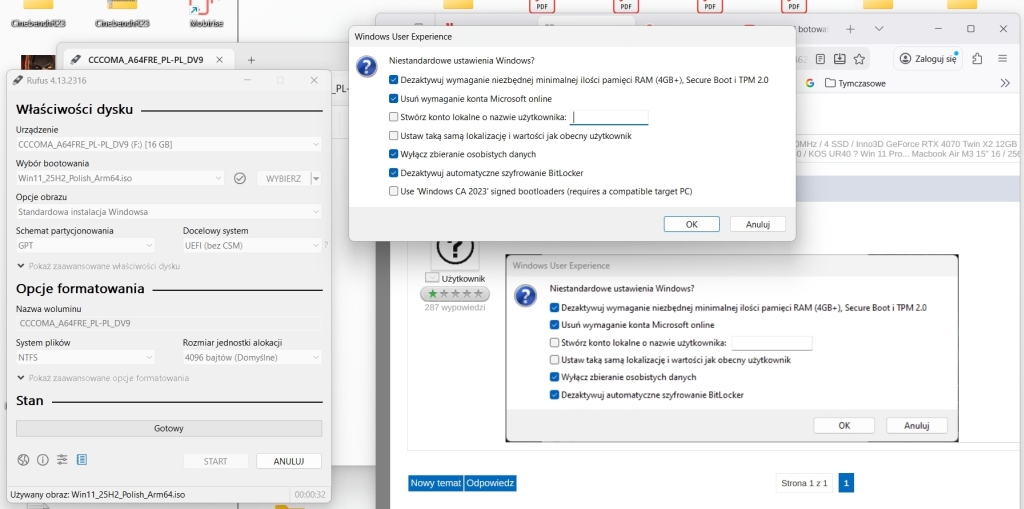Enable 'Stwórz konto lokalne' checkbox in top dialog

coord(394,117)
